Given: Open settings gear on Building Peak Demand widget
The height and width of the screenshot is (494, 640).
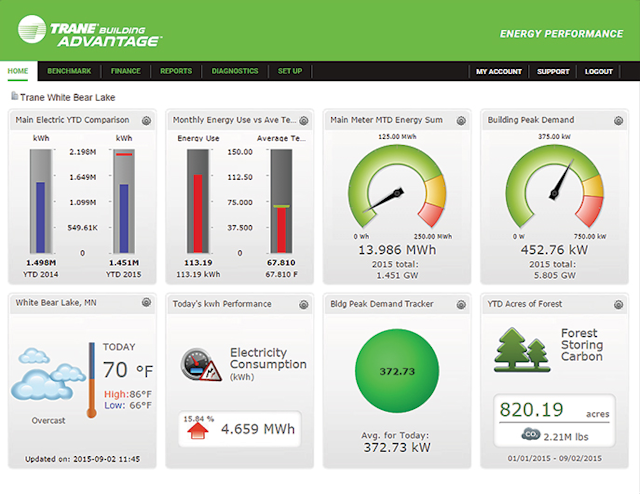Looking at the screenshot, I should coord(619,120).
